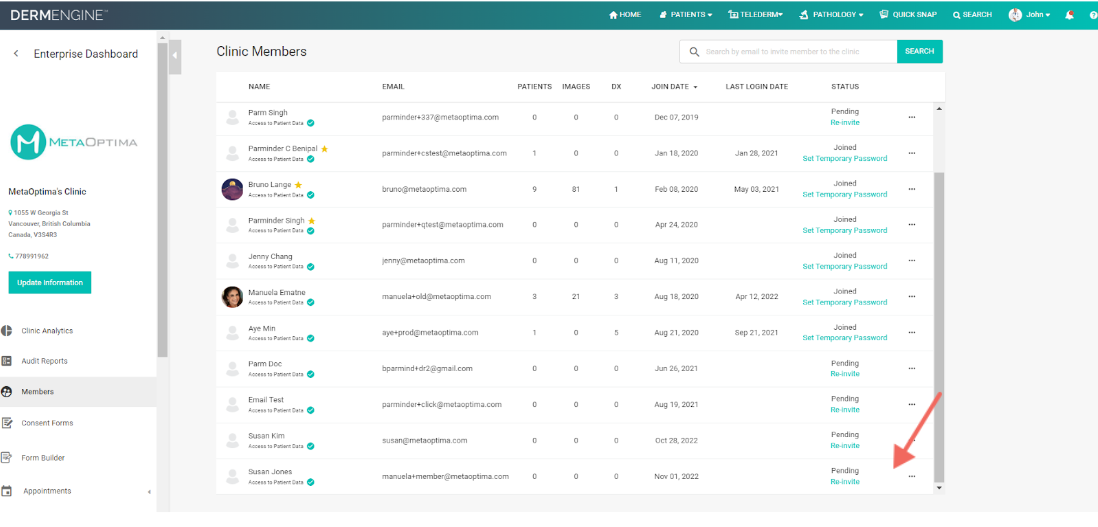Open more options for Jenny Chang
This screenshot has height=527, width=1098.
point(911,260)
